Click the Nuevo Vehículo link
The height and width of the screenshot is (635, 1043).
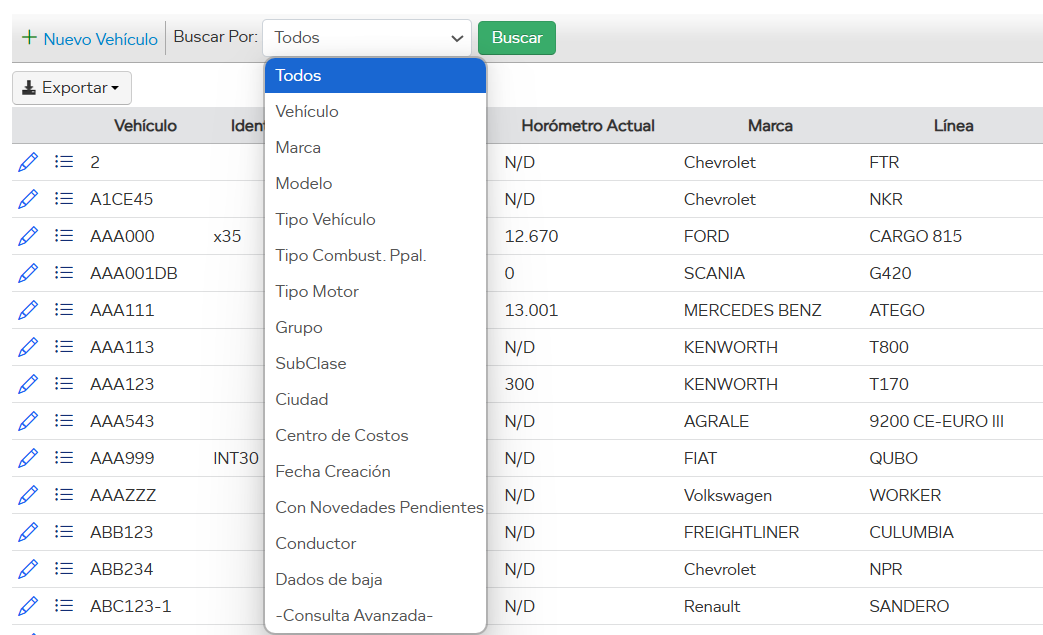tap(98, 38)
